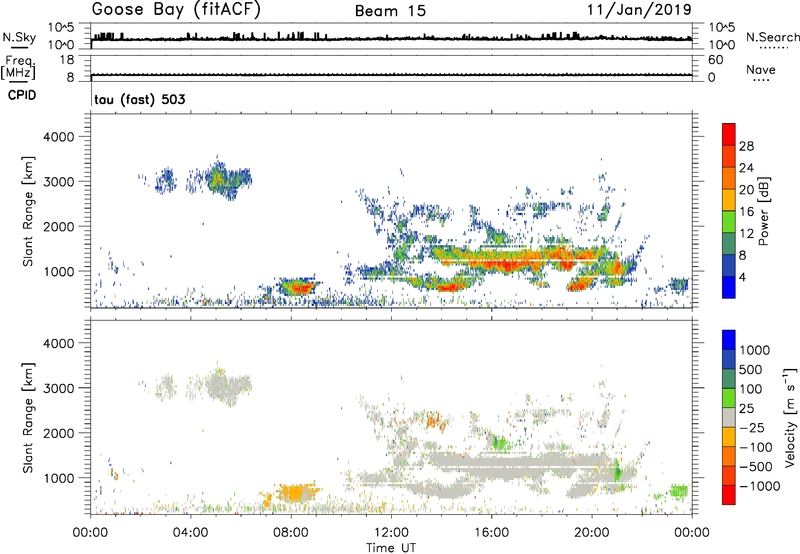
Task: Click '12' on the power colorbar
Action: coord(746,234)
